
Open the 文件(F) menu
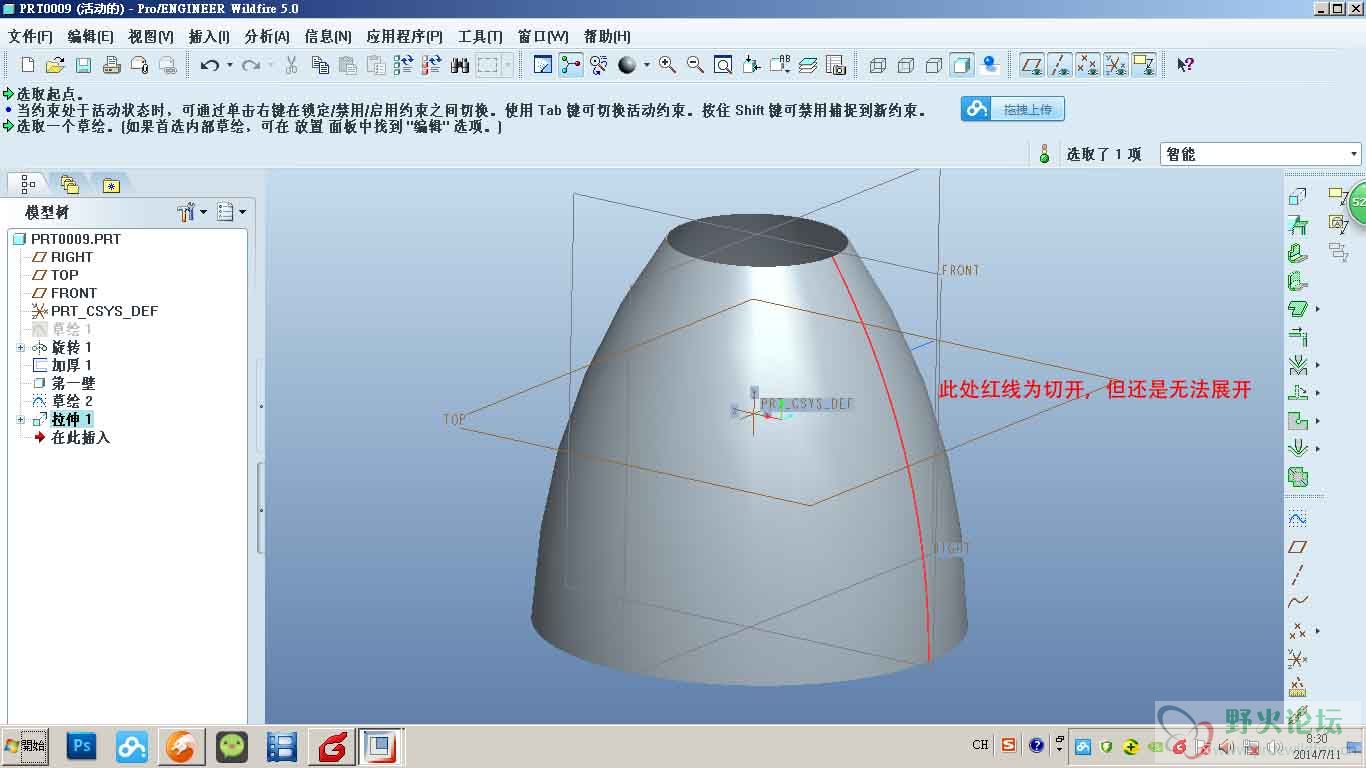pyautogui.click(x=30, y=36)
